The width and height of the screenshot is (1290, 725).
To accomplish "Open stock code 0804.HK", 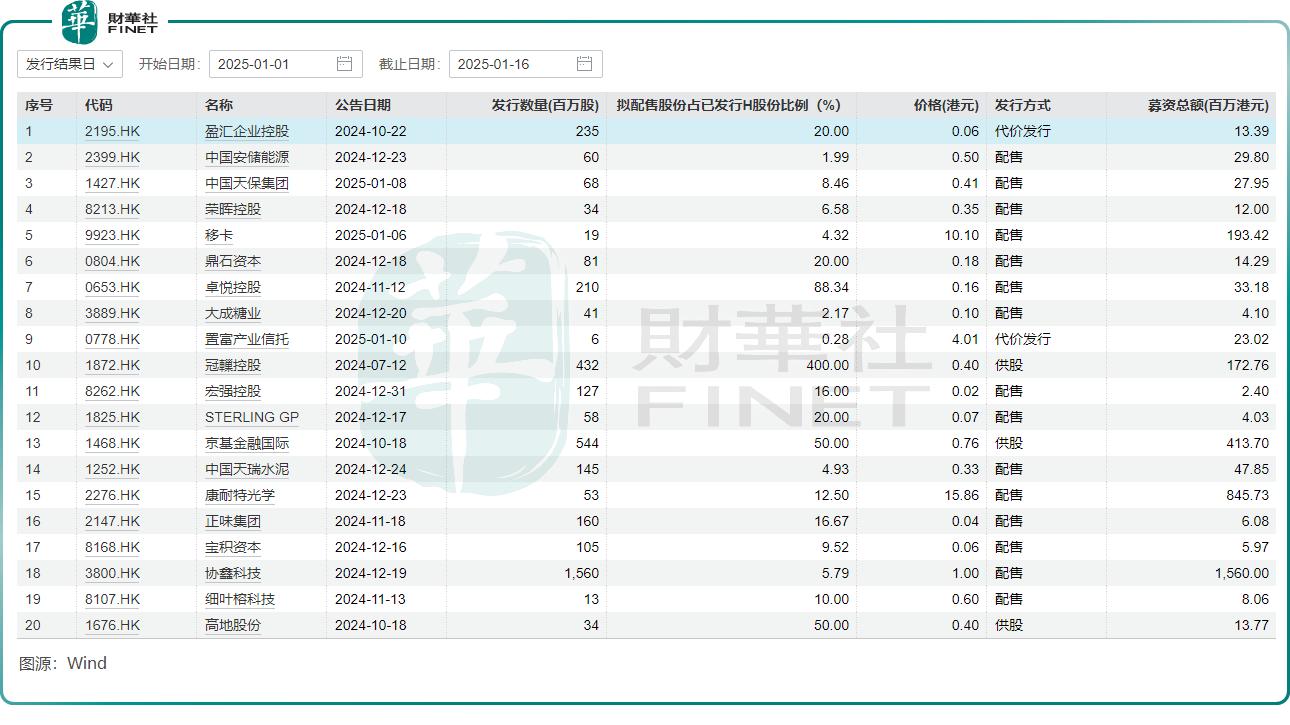I will pyautogui.click(x=113, y=261).
